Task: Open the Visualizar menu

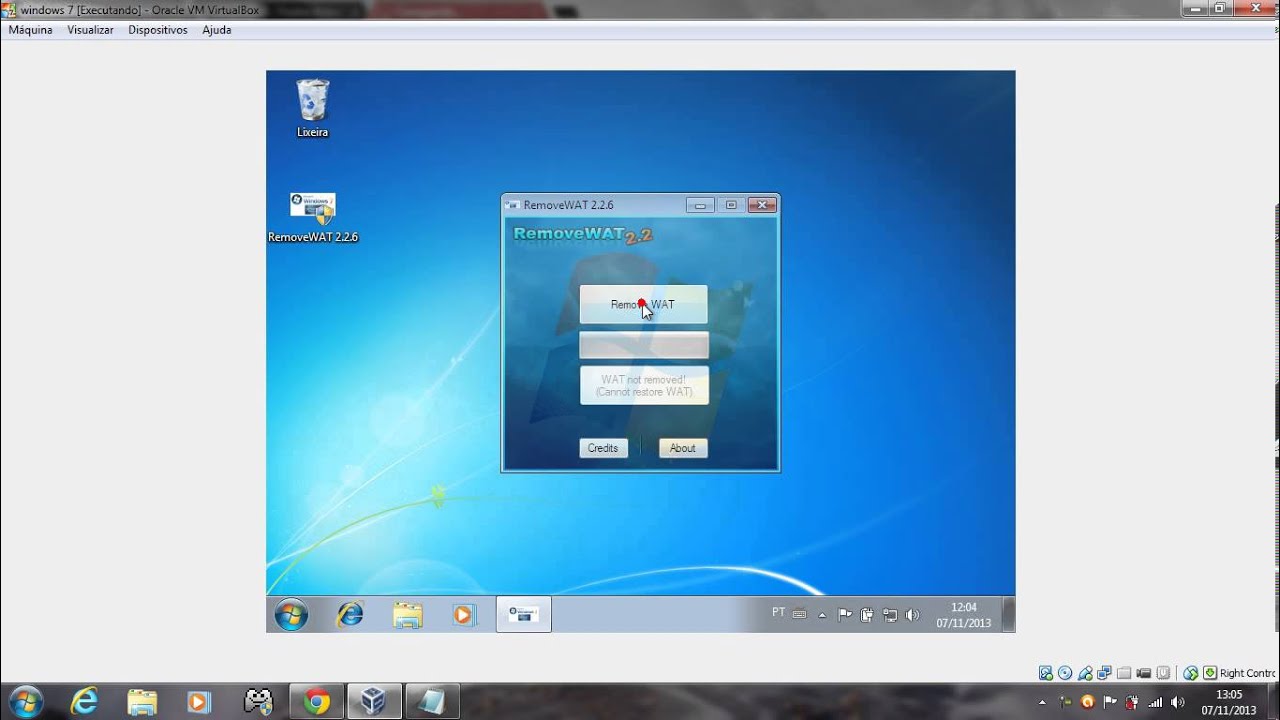Action: click(x=90, y=30)
